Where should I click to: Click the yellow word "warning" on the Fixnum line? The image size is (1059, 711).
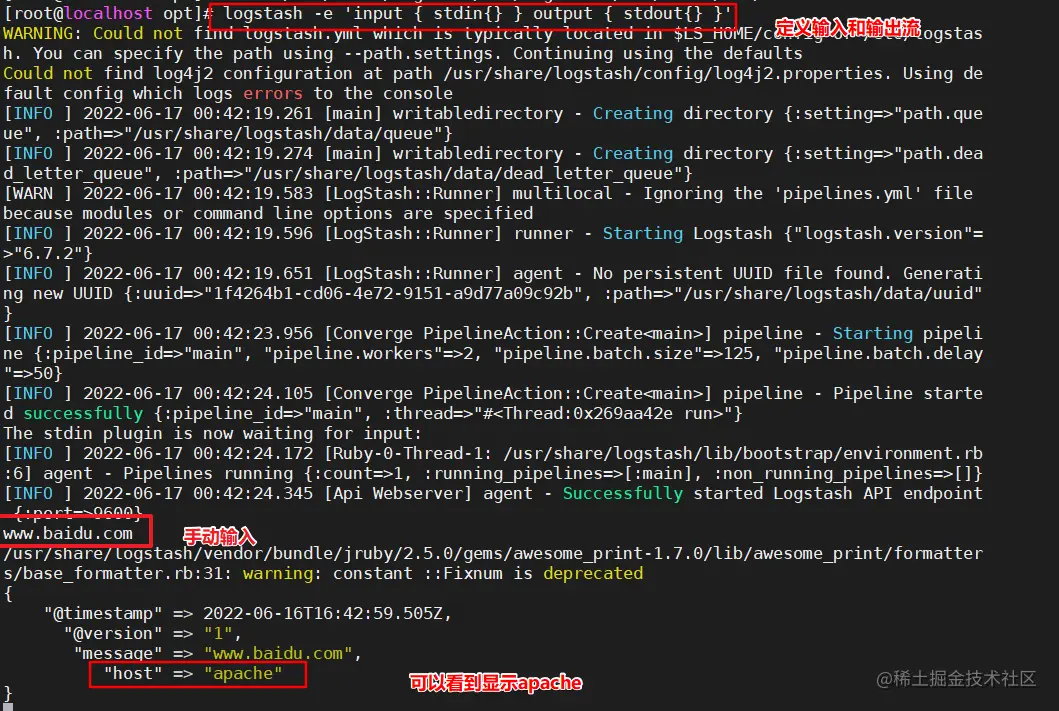278,573
